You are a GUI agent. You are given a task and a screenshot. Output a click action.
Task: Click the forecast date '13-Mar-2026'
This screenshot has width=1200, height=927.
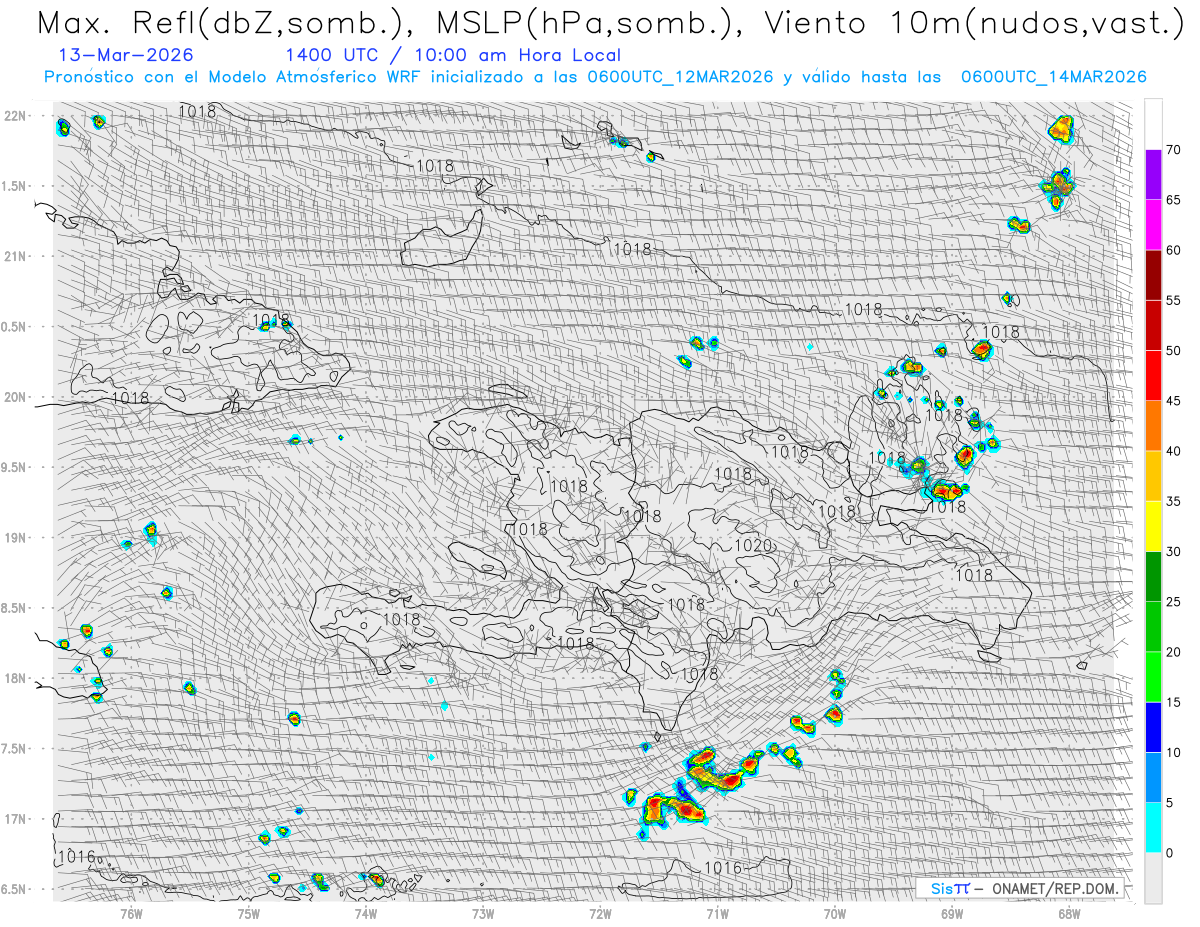(x=126, y=55)
